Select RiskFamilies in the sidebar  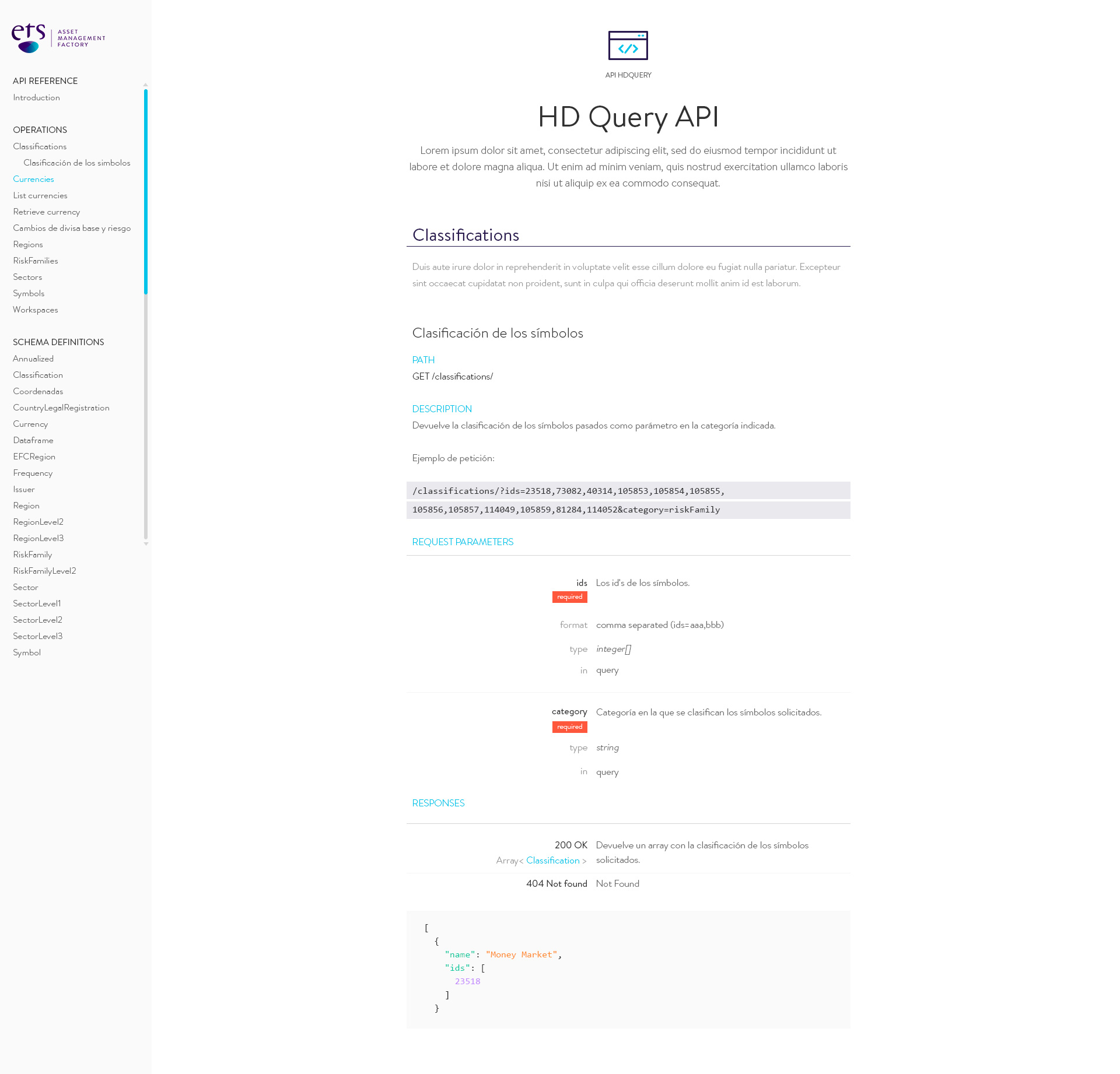click(35, 261)
